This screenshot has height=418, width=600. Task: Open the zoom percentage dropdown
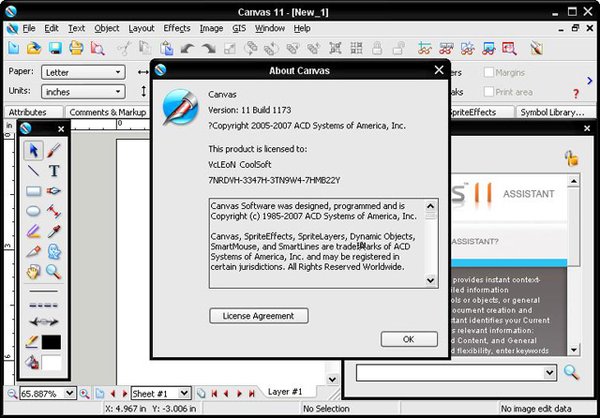(x=71, y=394)
